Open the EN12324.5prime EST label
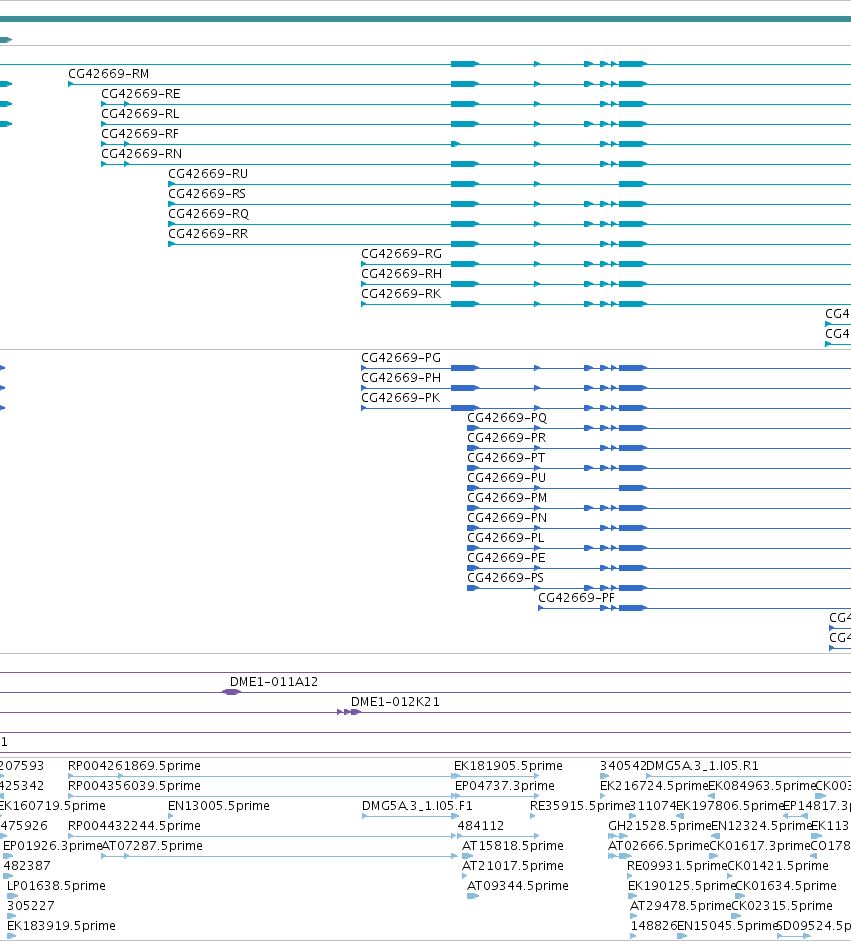Image resolution: width=851 pixels, height=941 pixels. click(762, 826)
